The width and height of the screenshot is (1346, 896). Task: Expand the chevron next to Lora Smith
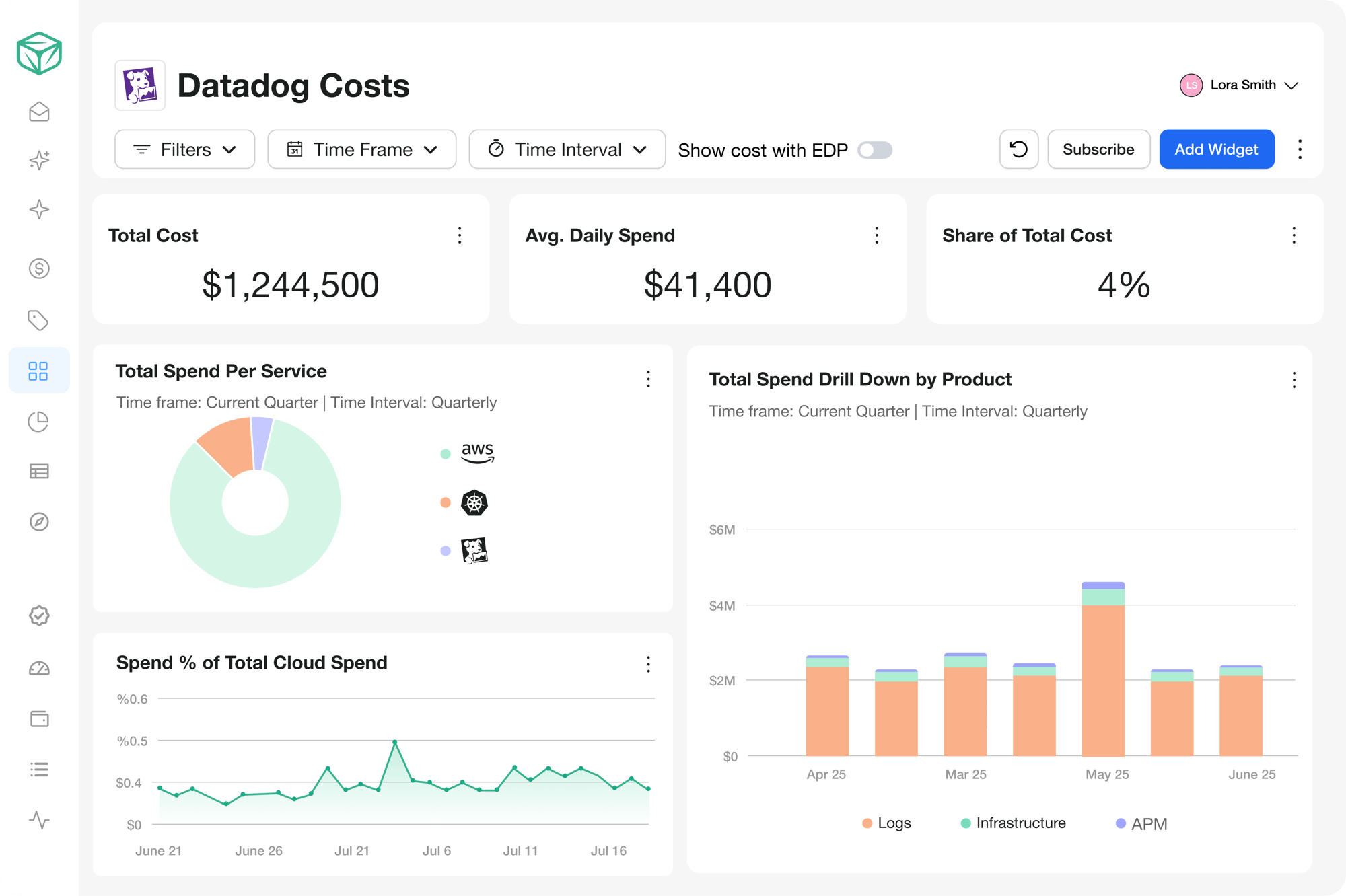click(1291, 86)
